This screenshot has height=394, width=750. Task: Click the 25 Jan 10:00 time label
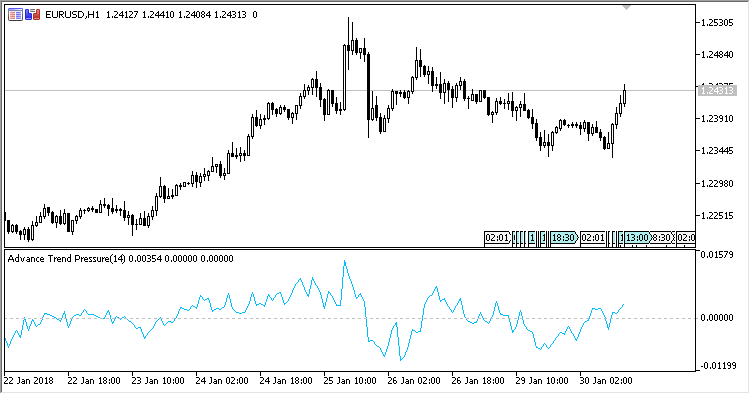350,381
